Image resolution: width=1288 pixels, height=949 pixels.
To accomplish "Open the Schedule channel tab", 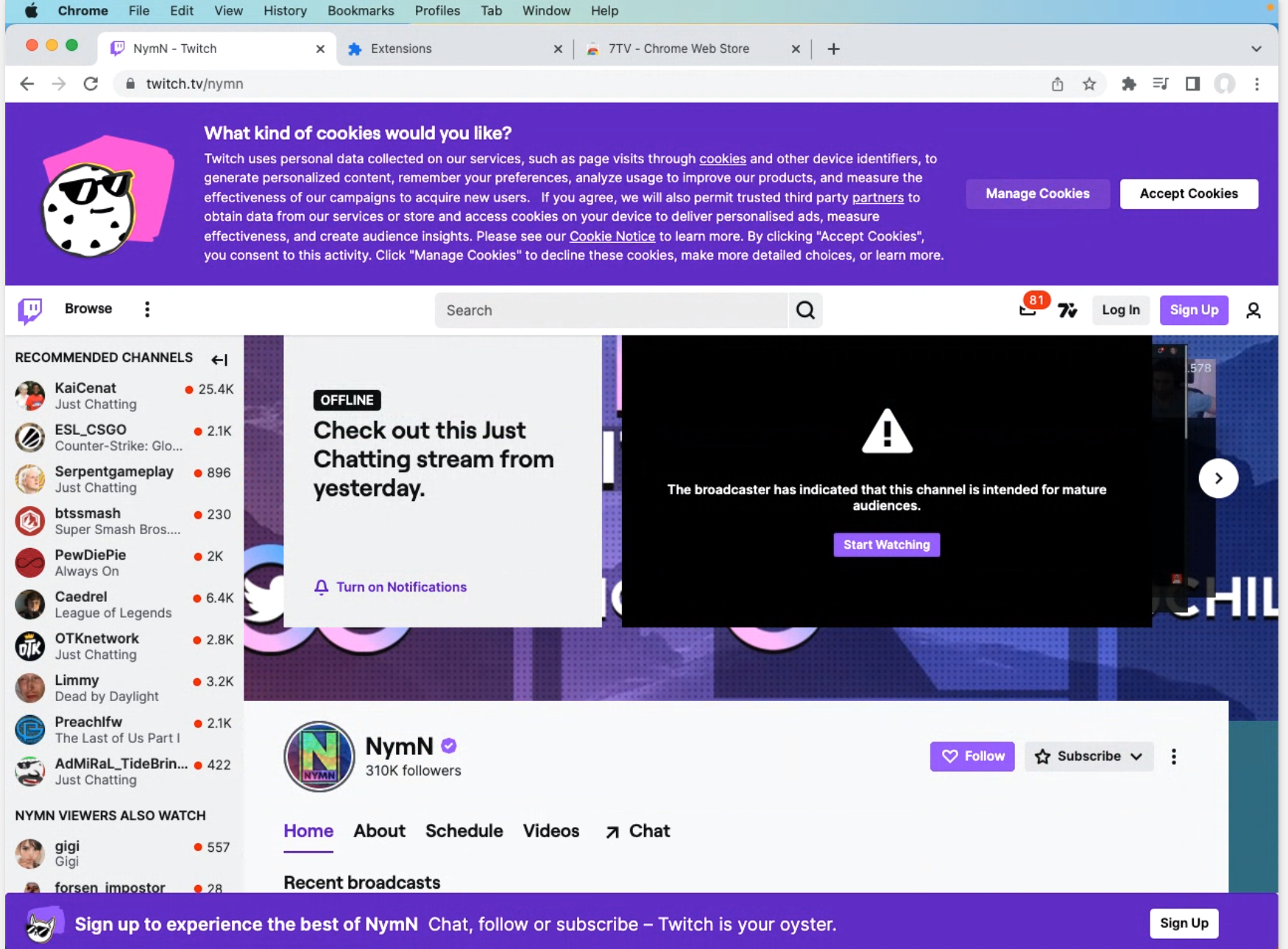I will (x=464, y=831).
